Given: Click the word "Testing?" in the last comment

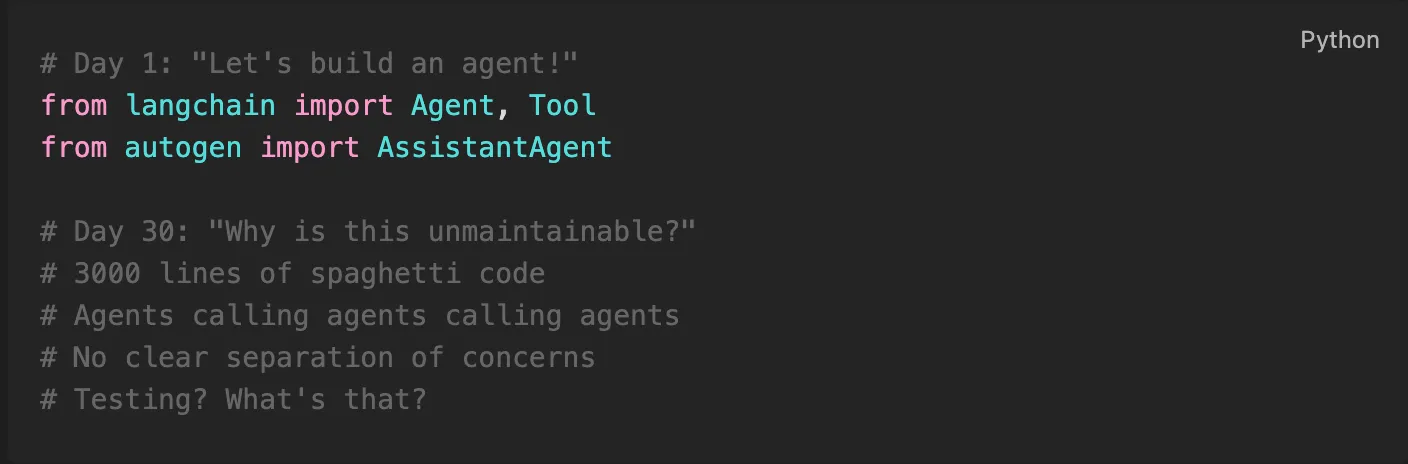Looking at the screenshot, I should coord(141,399).
